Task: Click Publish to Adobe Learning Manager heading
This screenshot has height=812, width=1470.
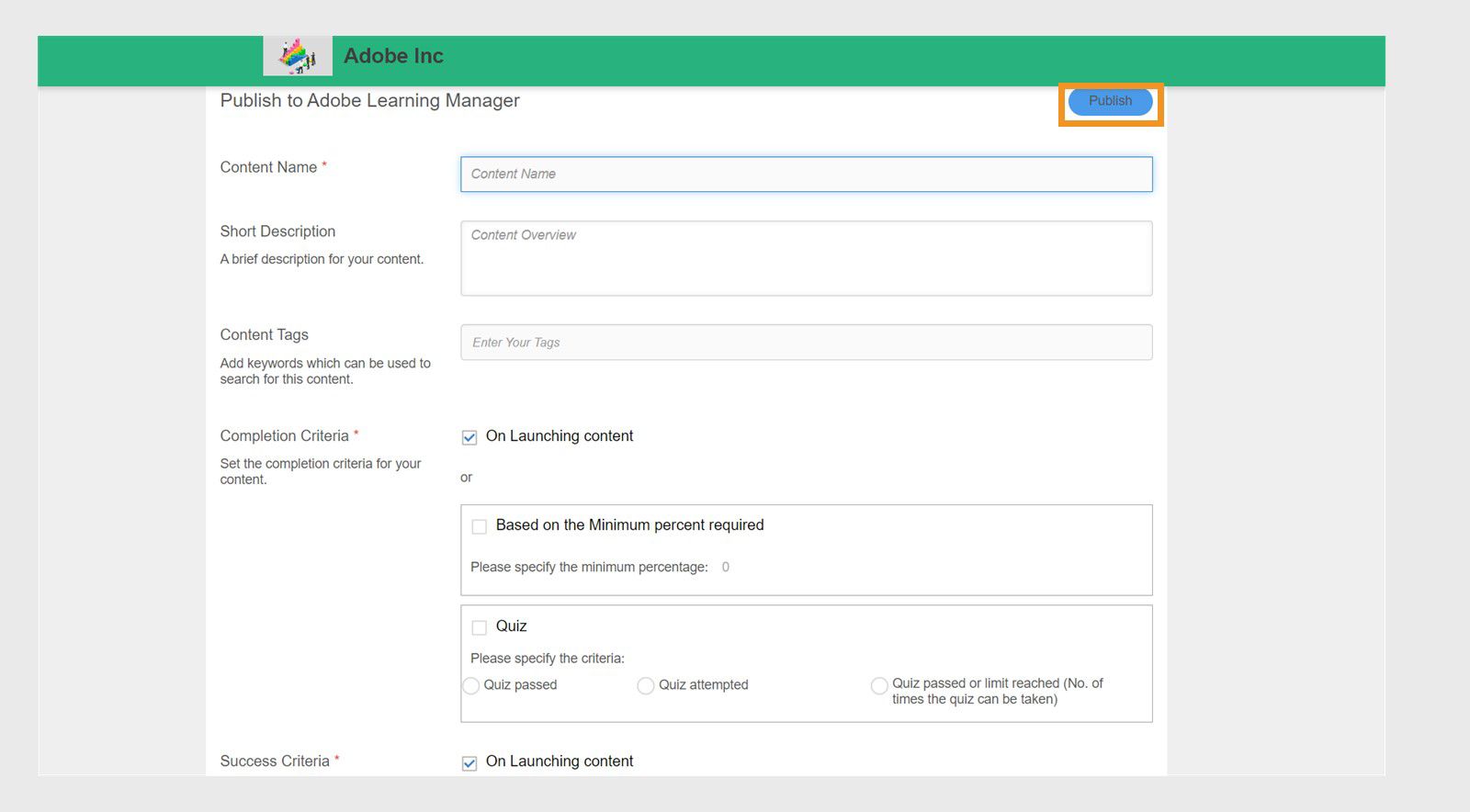Action: click(369, 100)
